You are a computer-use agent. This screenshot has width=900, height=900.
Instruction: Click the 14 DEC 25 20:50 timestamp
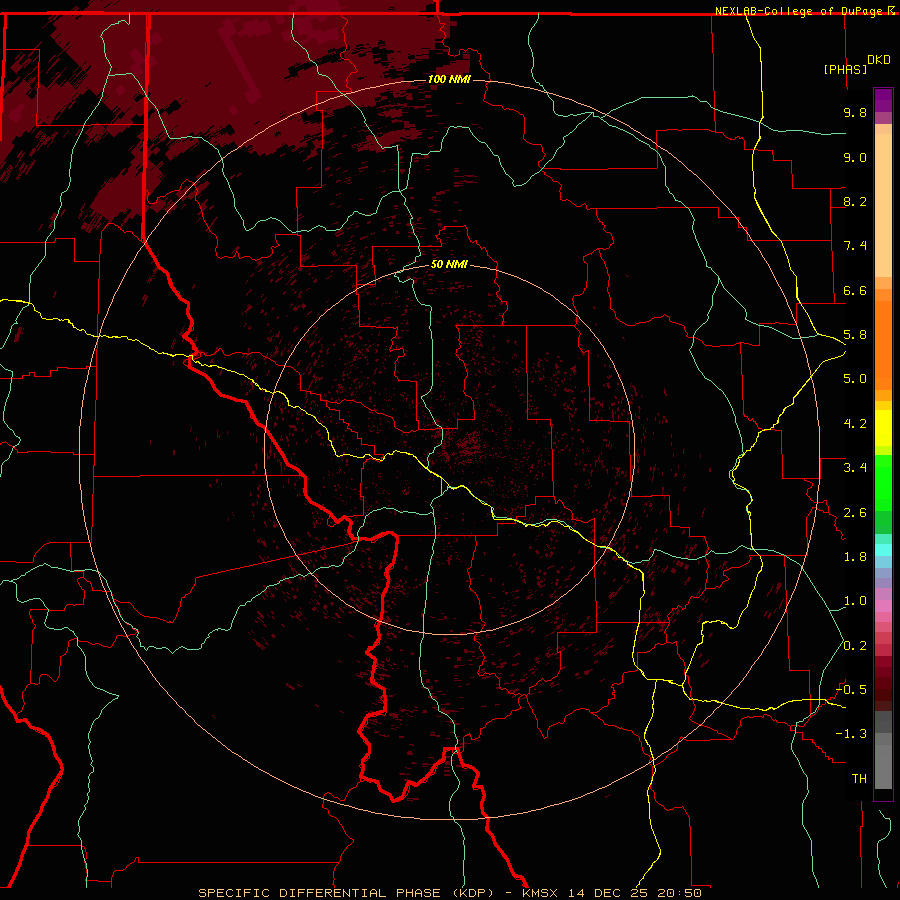635,893
